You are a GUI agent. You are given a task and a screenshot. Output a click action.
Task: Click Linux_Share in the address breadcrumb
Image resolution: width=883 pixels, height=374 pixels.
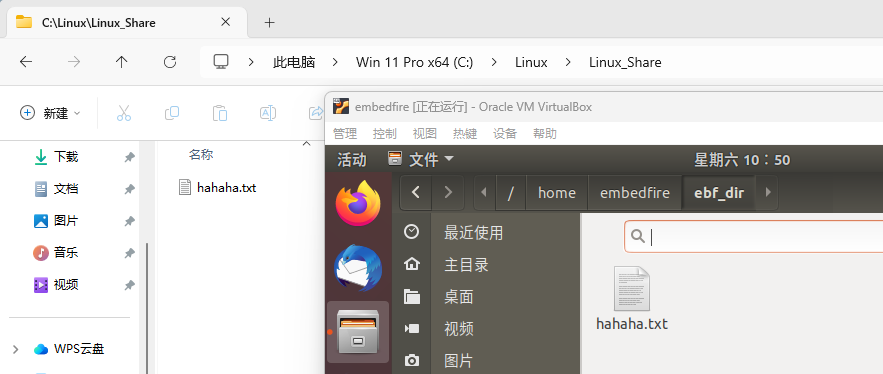[x=625, y=62]
